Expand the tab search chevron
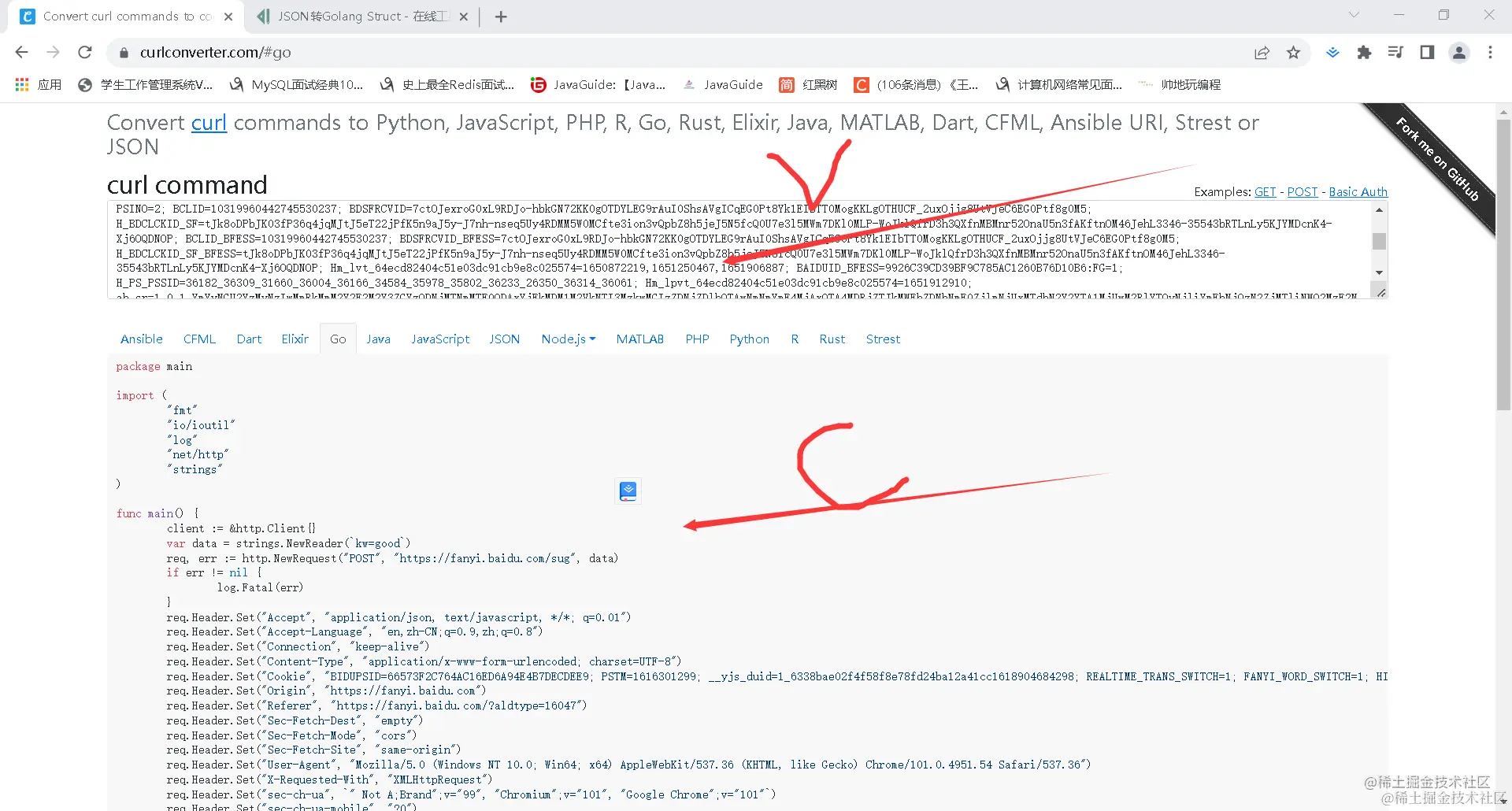The width and height of the screenshot is (1512, 811). click(x=1354, y=15)
